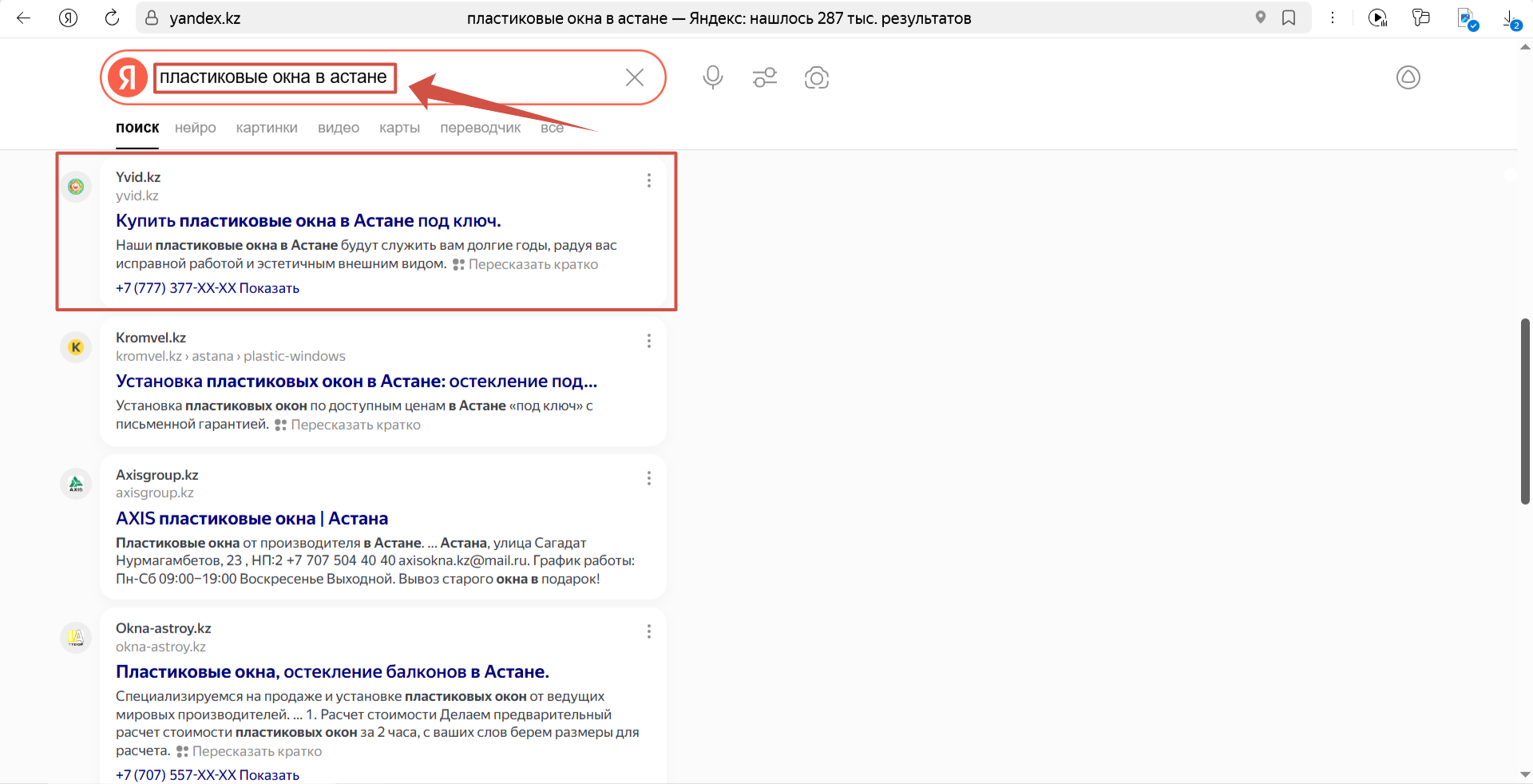The height and width of the screenshot is (784, 1533).
Task: Clear the search query with X
Action: point(634,77)
